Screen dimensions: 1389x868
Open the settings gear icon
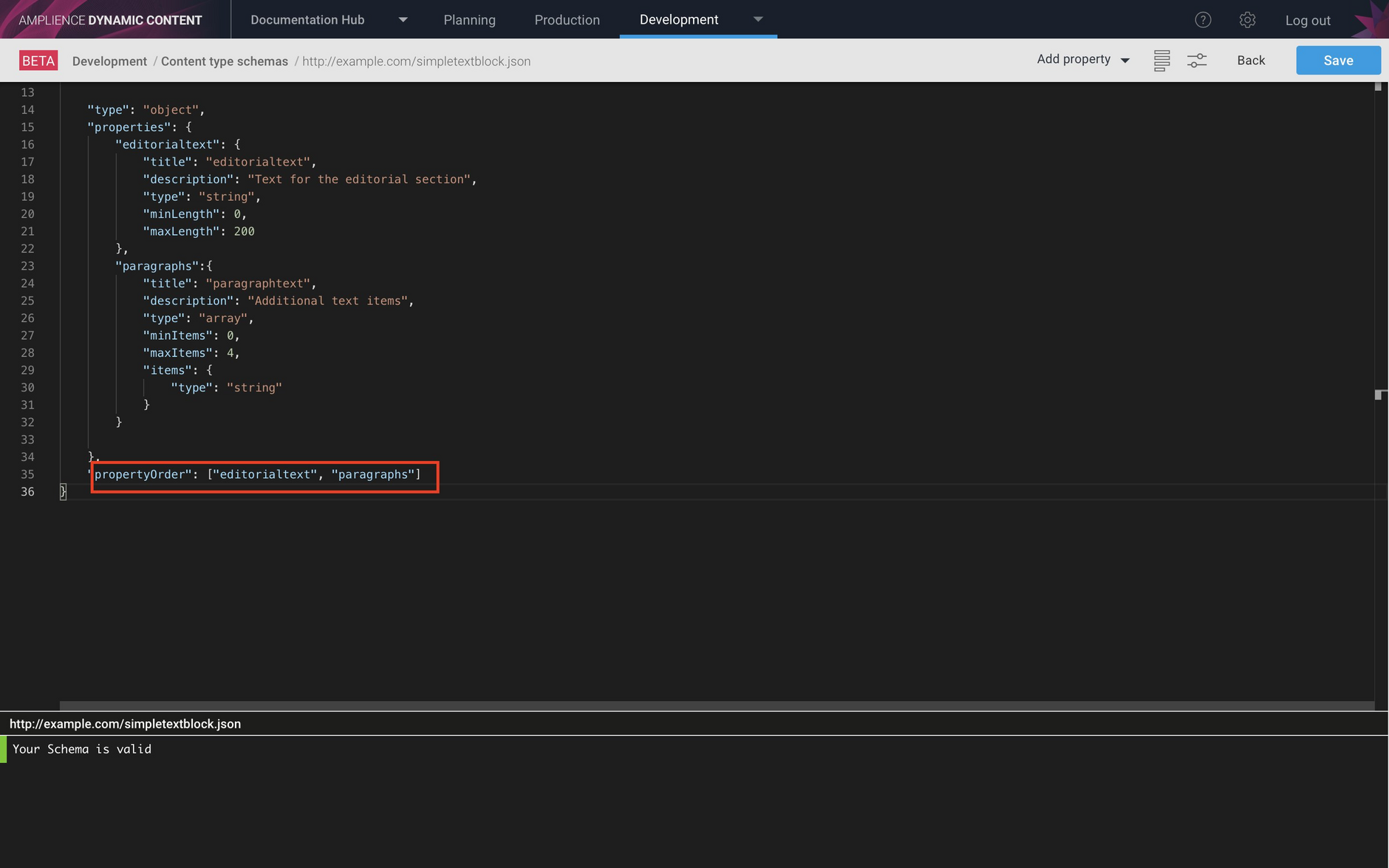pos(1248,20)
